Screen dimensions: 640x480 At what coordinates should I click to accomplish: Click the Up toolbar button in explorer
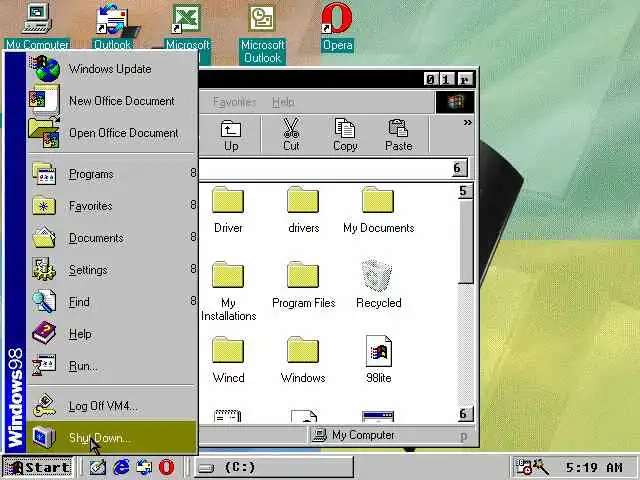click(231, 135)
